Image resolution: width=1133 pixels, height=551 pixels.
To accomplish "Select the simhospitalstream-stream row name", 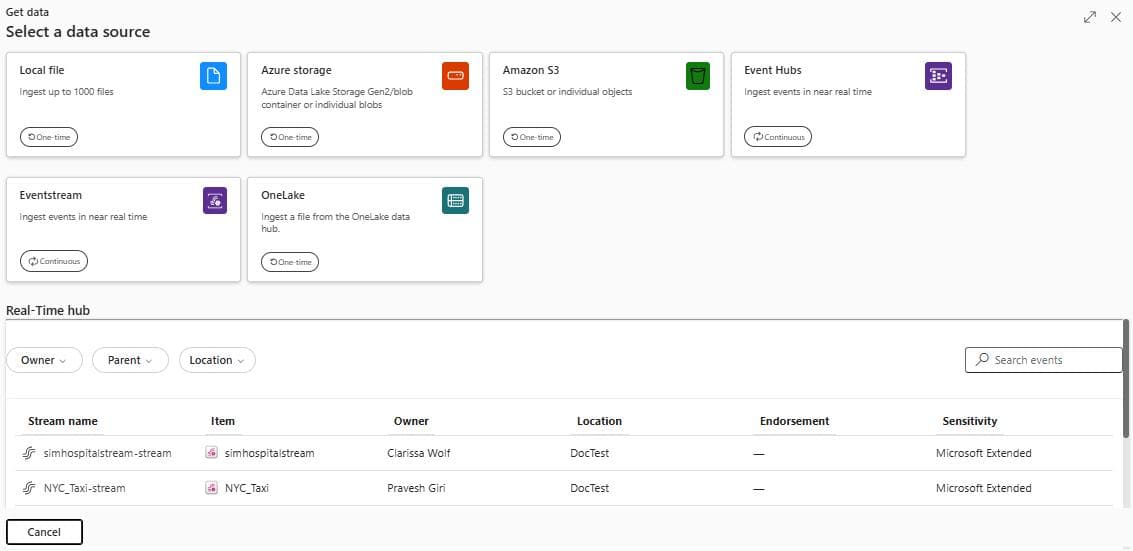I will pos(108,454).
